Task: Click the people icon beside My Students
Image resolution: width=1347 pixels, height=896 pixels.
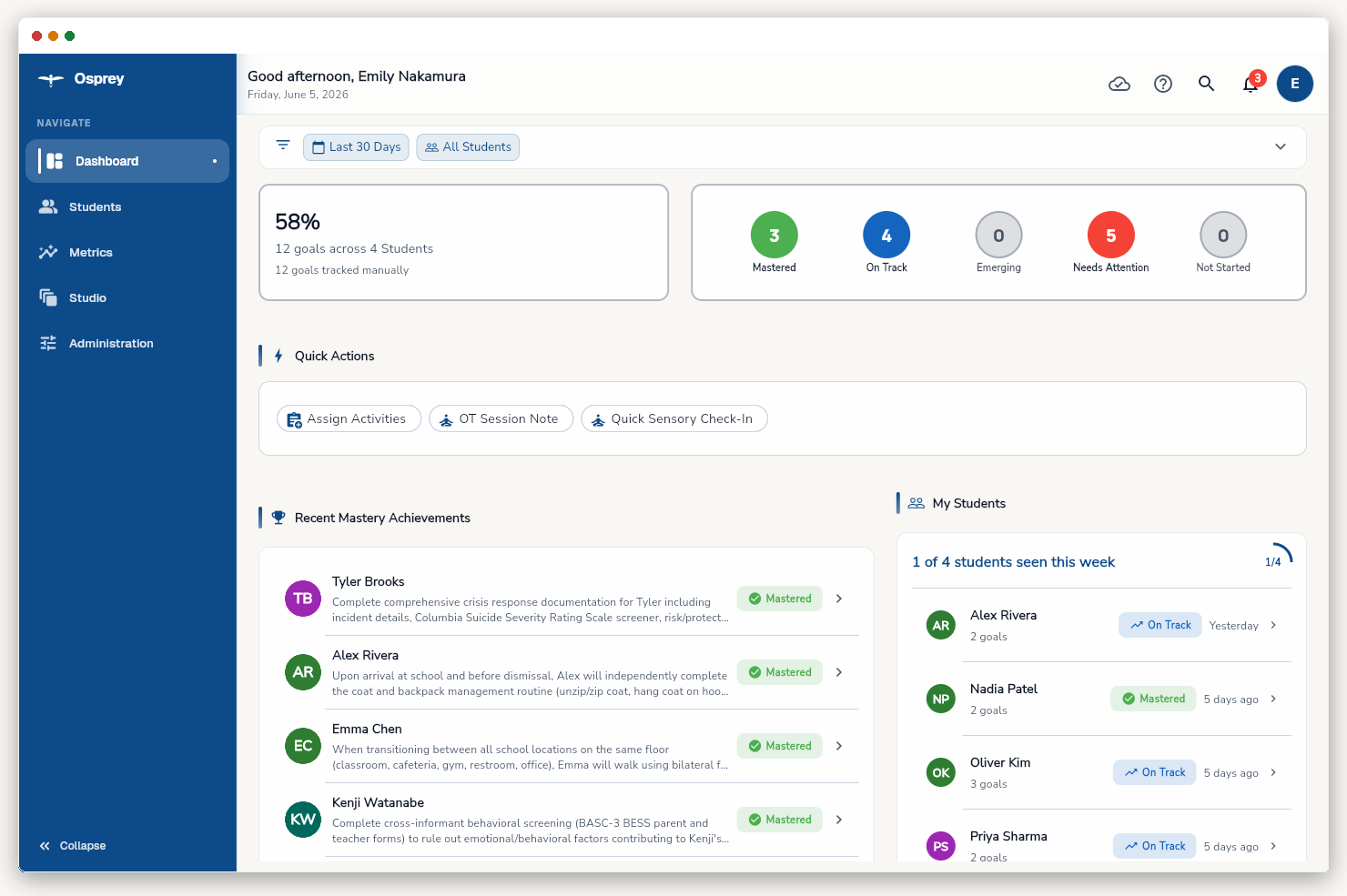Action: tap(917, 503)
